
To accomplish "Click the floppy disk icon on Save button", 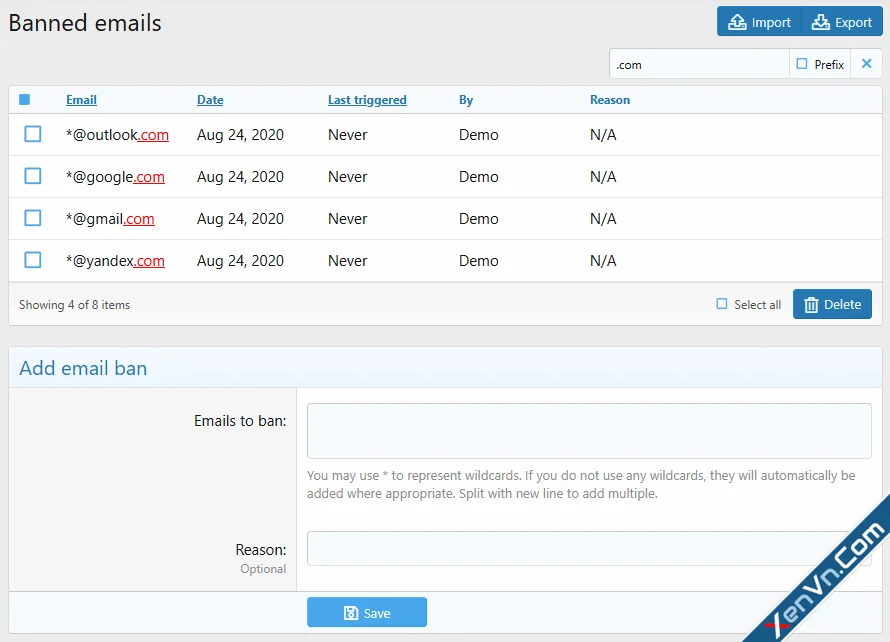I will (x=351, y=612).
